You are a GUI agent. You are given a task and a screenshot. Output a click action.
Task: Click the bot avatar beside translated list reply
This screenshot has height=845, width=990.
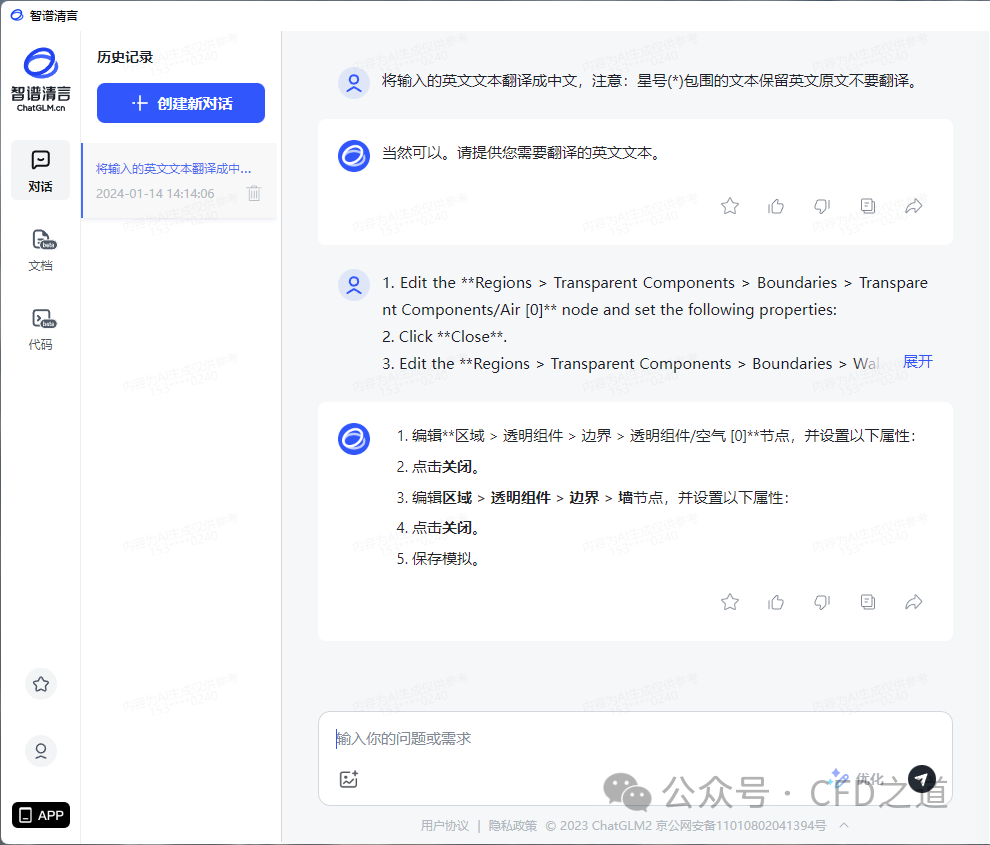(354, 439)
